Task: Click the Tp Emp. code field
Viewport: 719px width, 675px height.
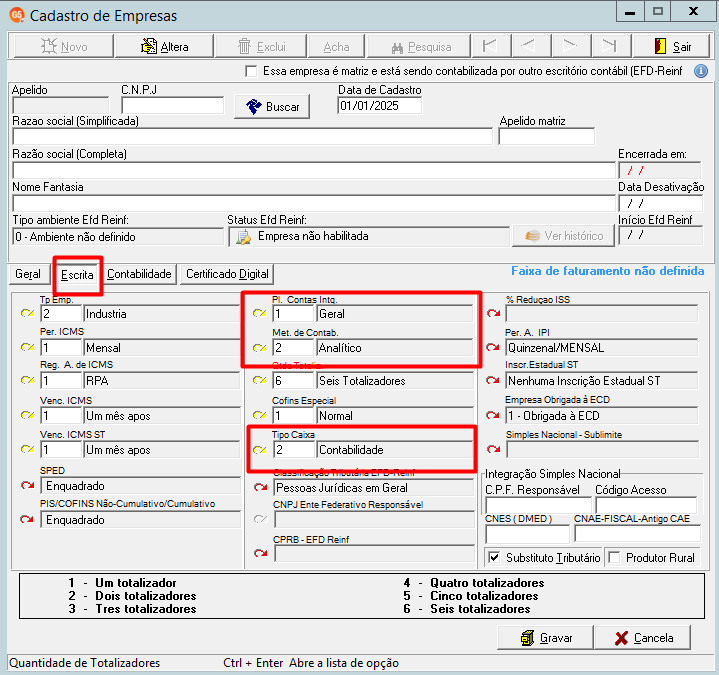Action: (61, 314)
